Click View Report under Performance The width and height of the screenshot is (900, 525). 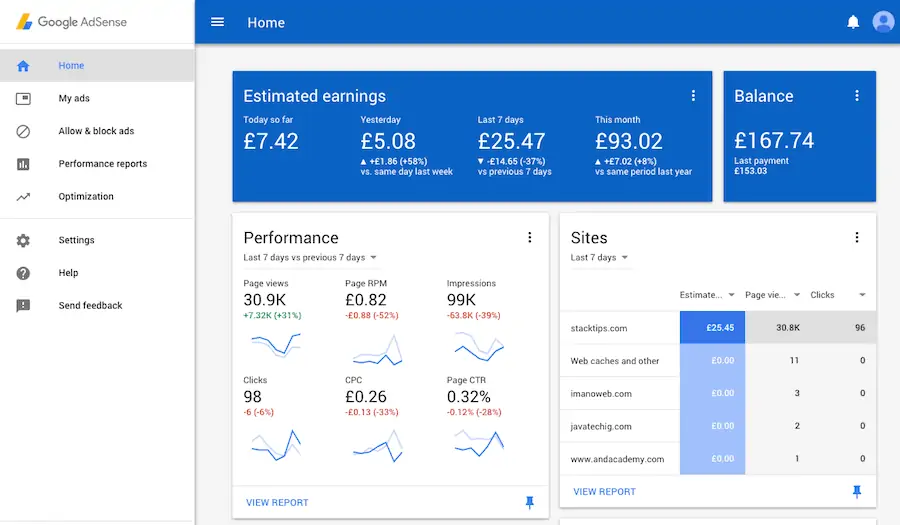(277, 503)
